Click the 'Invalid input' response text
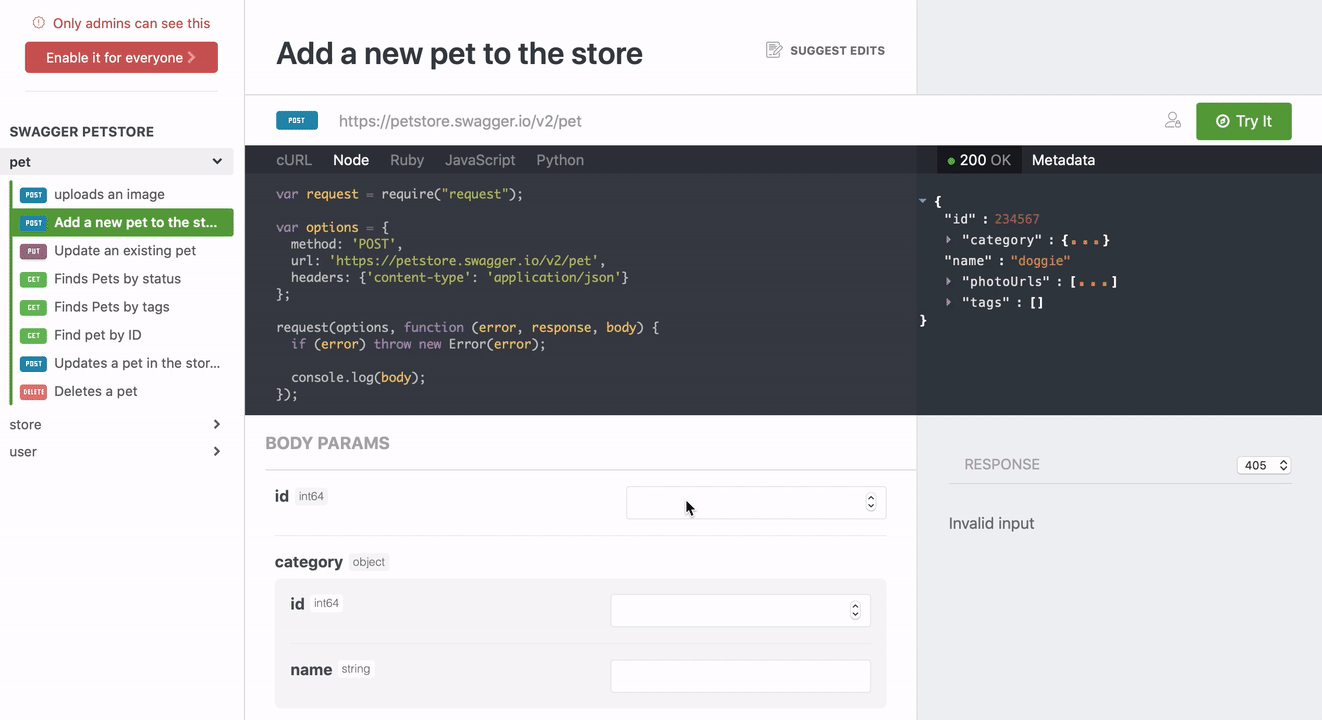This screenshot has height=720, width=1322. click(x=991, y=523)
